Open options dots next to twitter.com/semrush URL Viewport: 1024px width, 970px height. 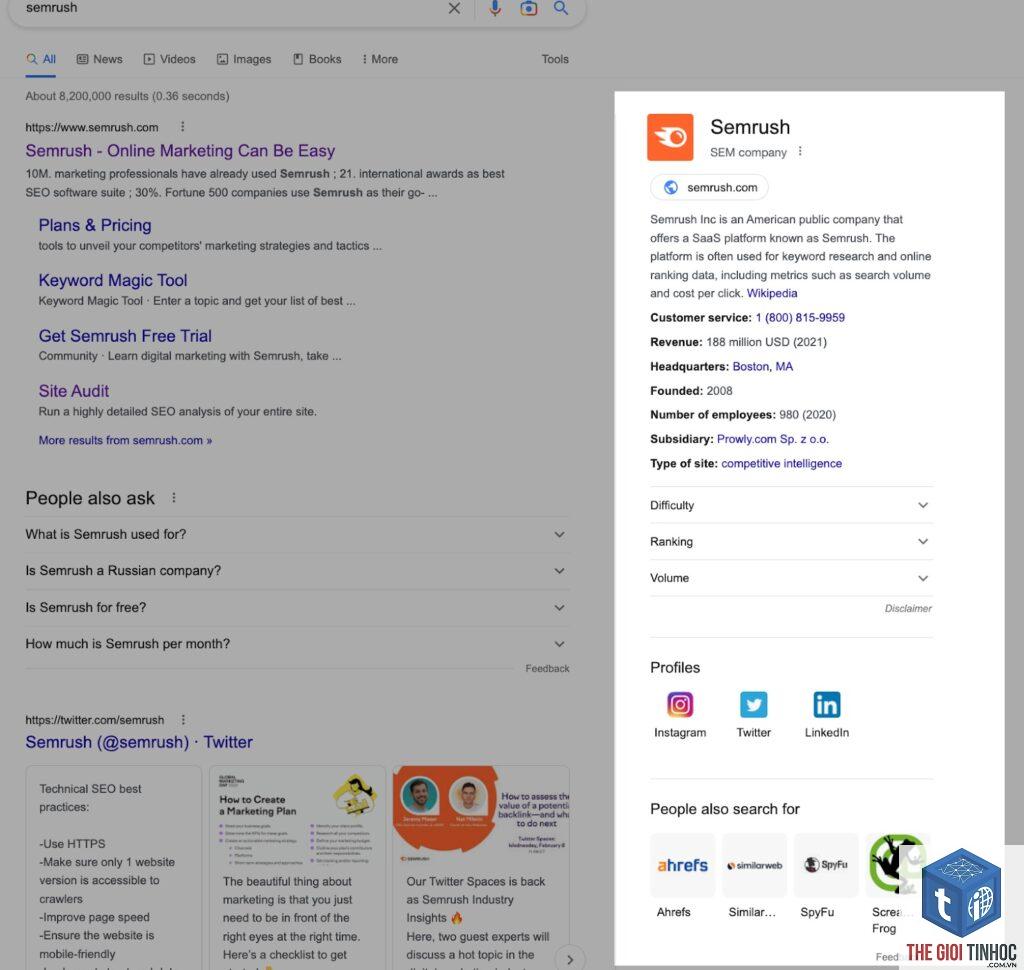pos(183,720)
